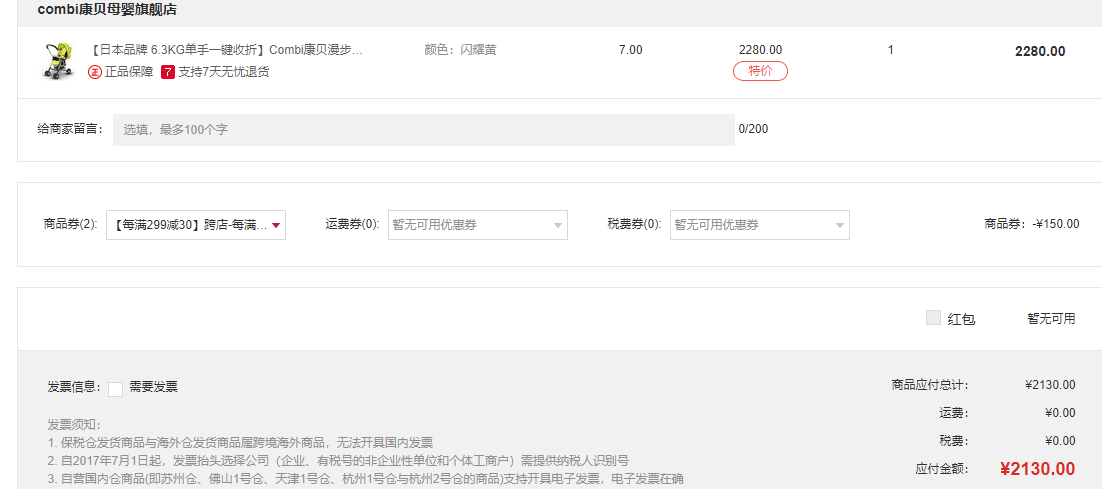1102x489 pixels.
Task: Click the 商品应付总计 ¥2130.00 value
Action: tap(1050, 384)
